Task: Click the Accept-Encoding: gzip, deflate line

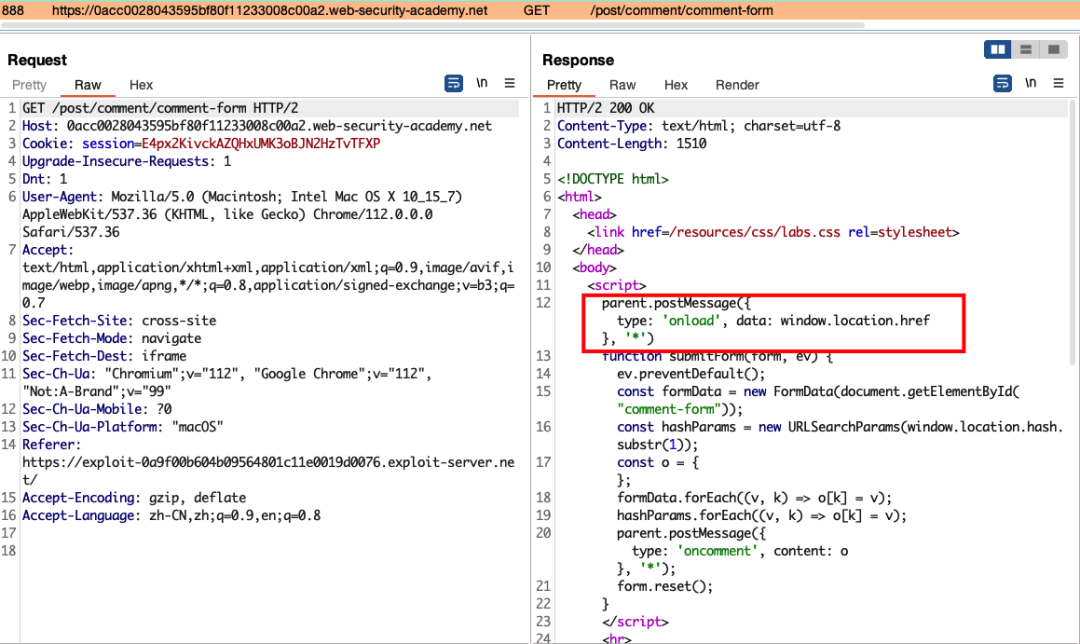Action: coord(134,498)
